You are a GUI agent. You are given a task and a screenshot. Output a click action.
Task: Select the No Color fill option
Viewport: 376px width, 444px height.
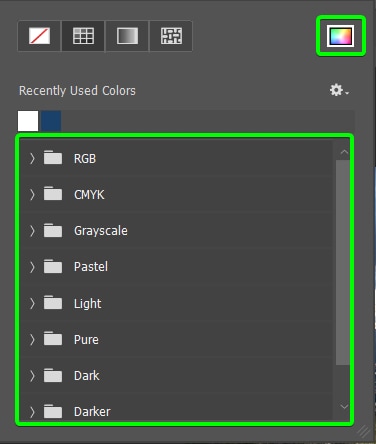39,36
